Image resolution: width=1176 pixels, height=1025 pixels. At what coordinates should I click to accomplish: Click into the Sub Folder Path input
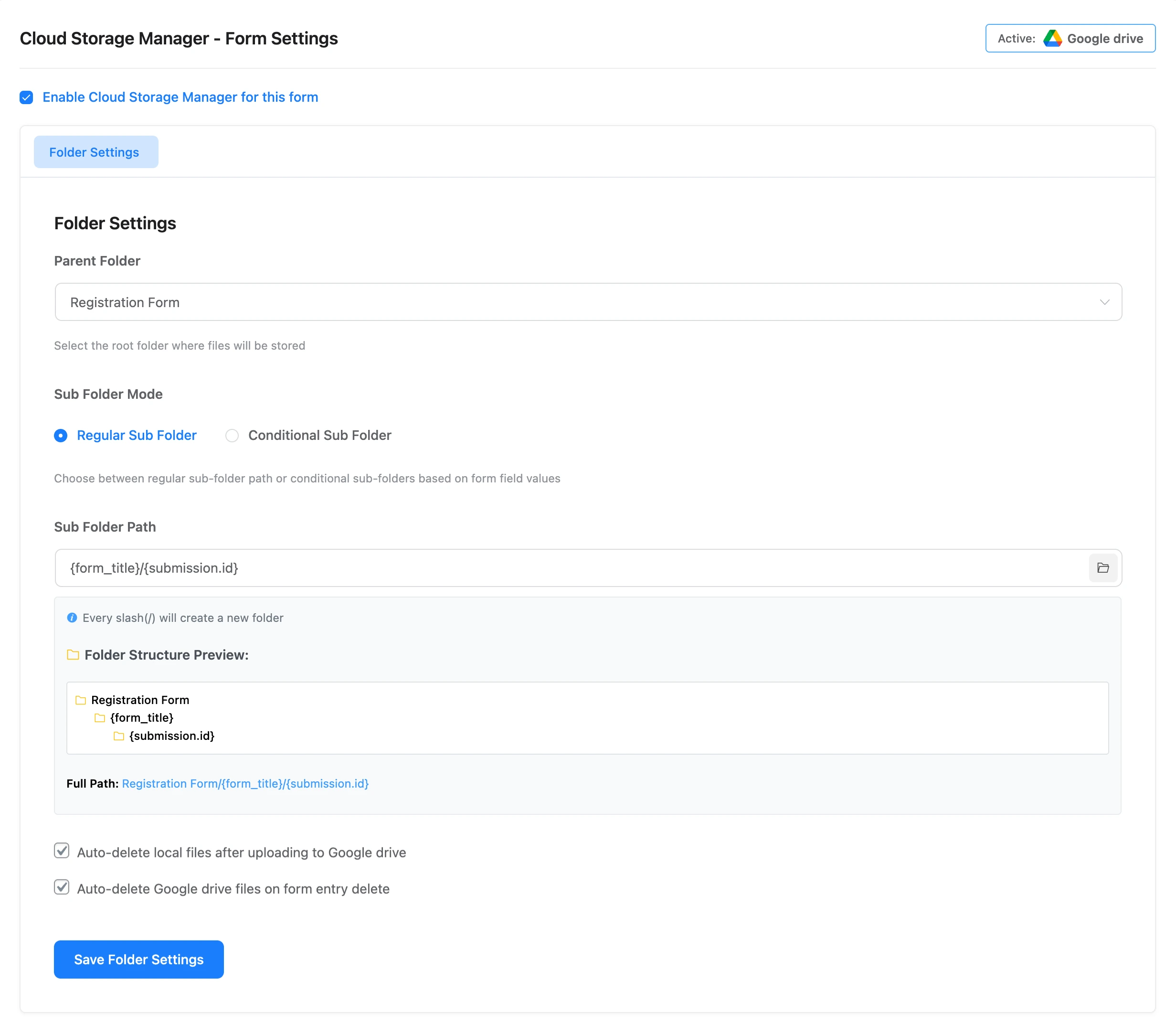pos(572,568)
